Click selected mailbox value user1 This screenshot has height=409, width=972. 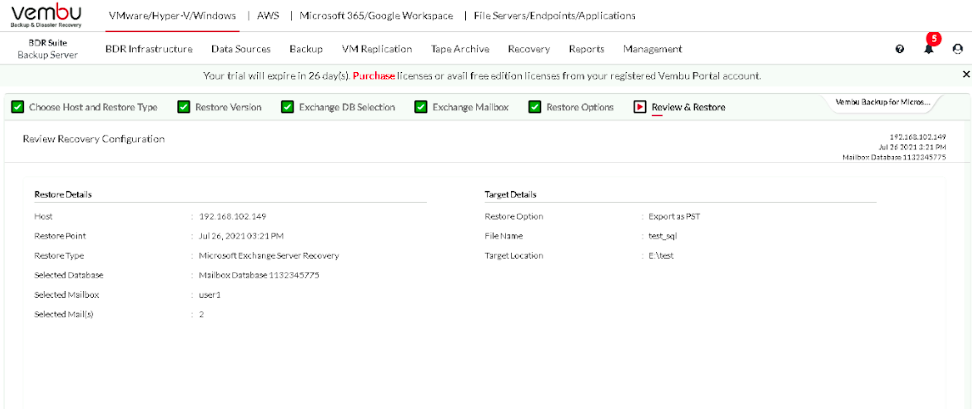[x=210, y=295]
